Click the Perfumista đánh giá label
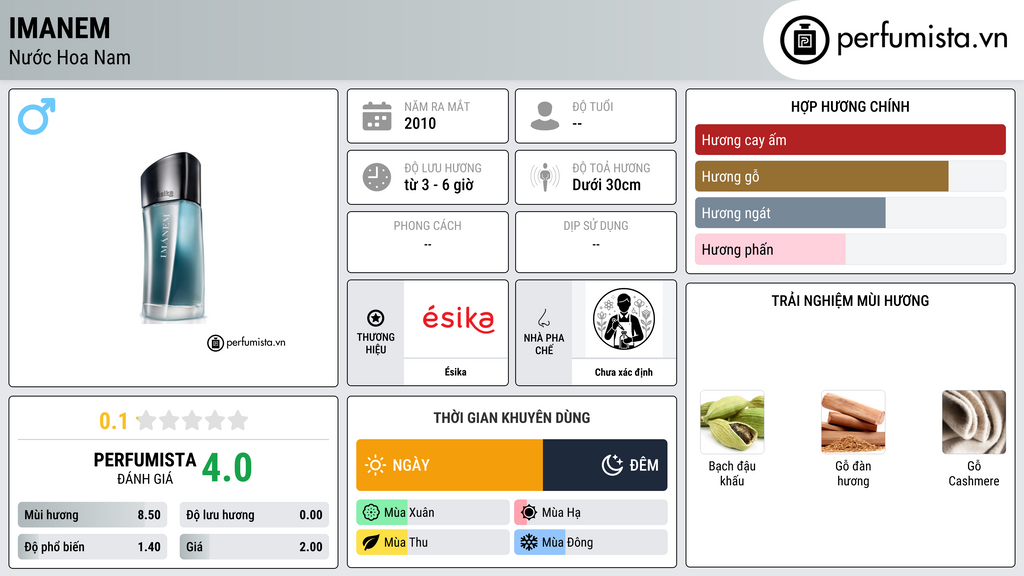The image size is (1024, 576). (x=145, y=469)
